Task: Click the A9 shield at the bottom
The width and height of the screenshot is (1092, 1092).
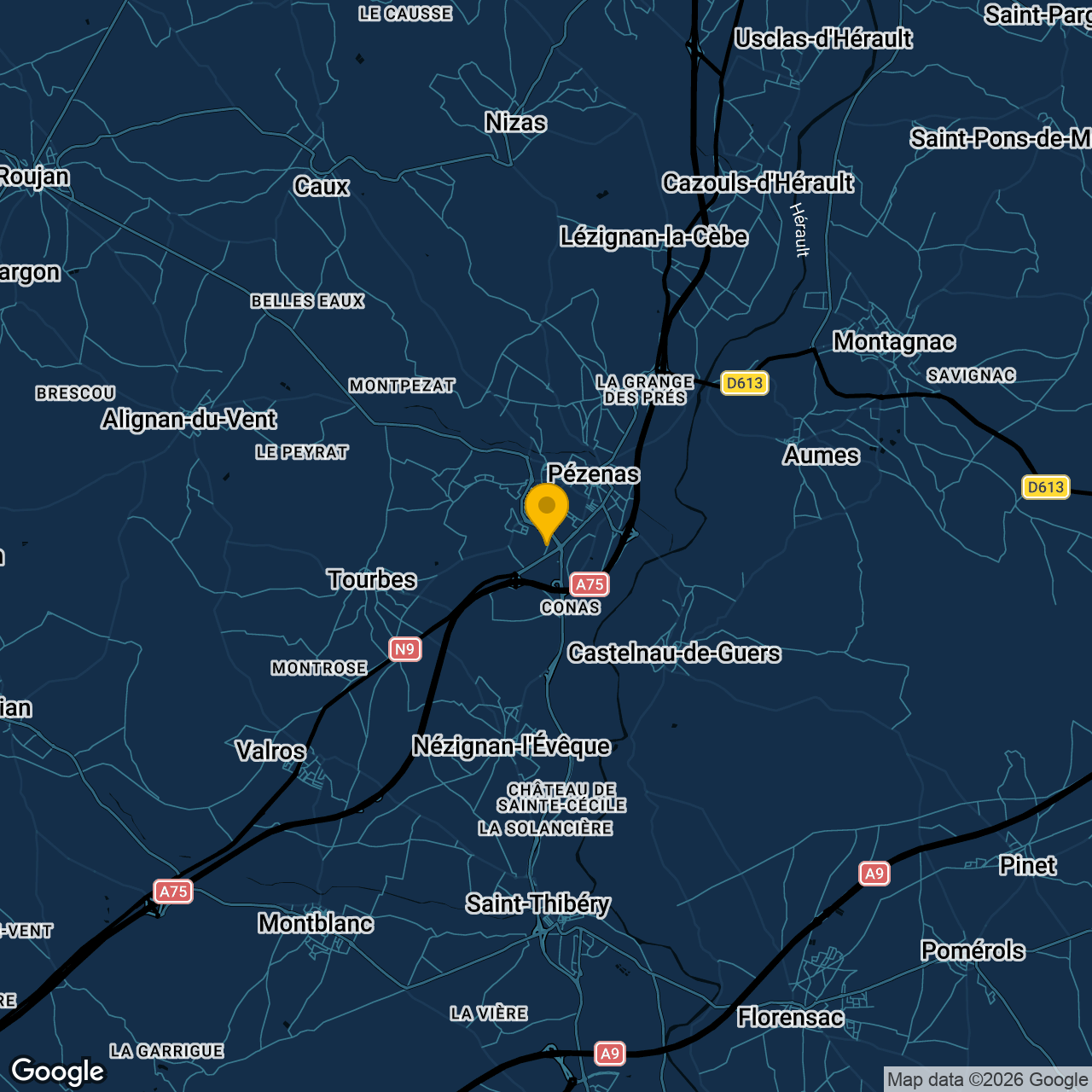Action: pos(611,1054)
